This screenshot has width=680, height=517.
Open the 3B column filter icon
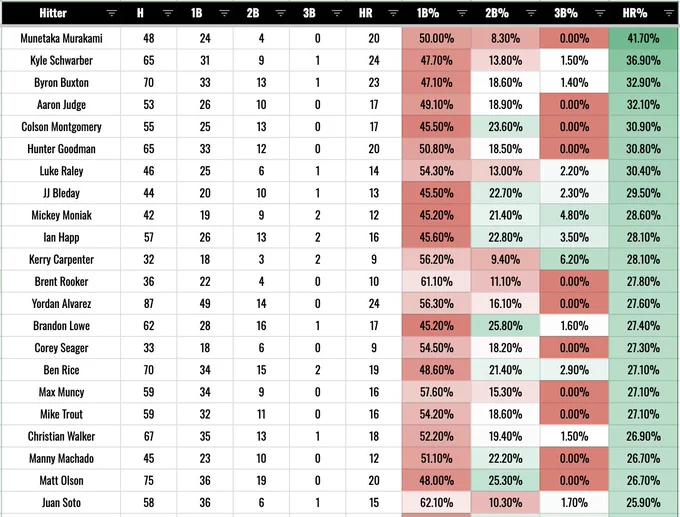click(x=337, y=13)
